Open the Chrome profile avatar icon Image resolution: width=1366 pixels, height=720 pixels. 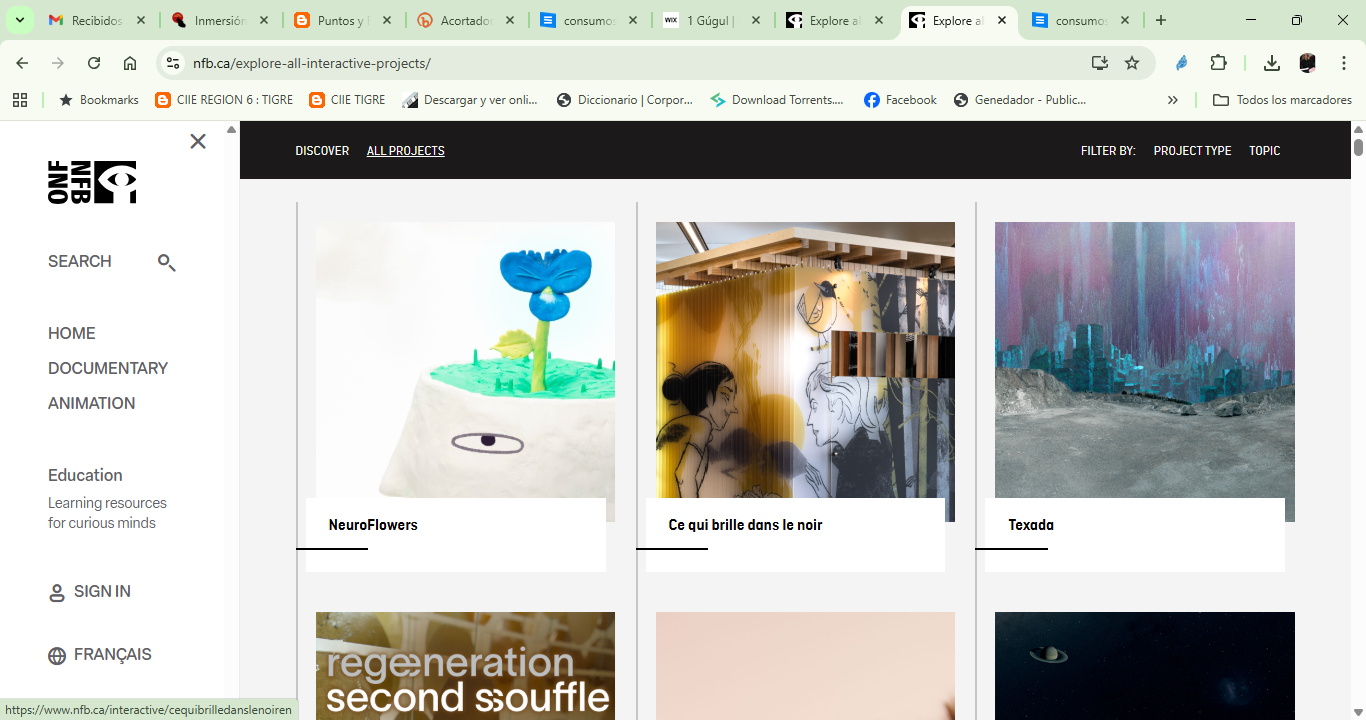click(1306, 62)
